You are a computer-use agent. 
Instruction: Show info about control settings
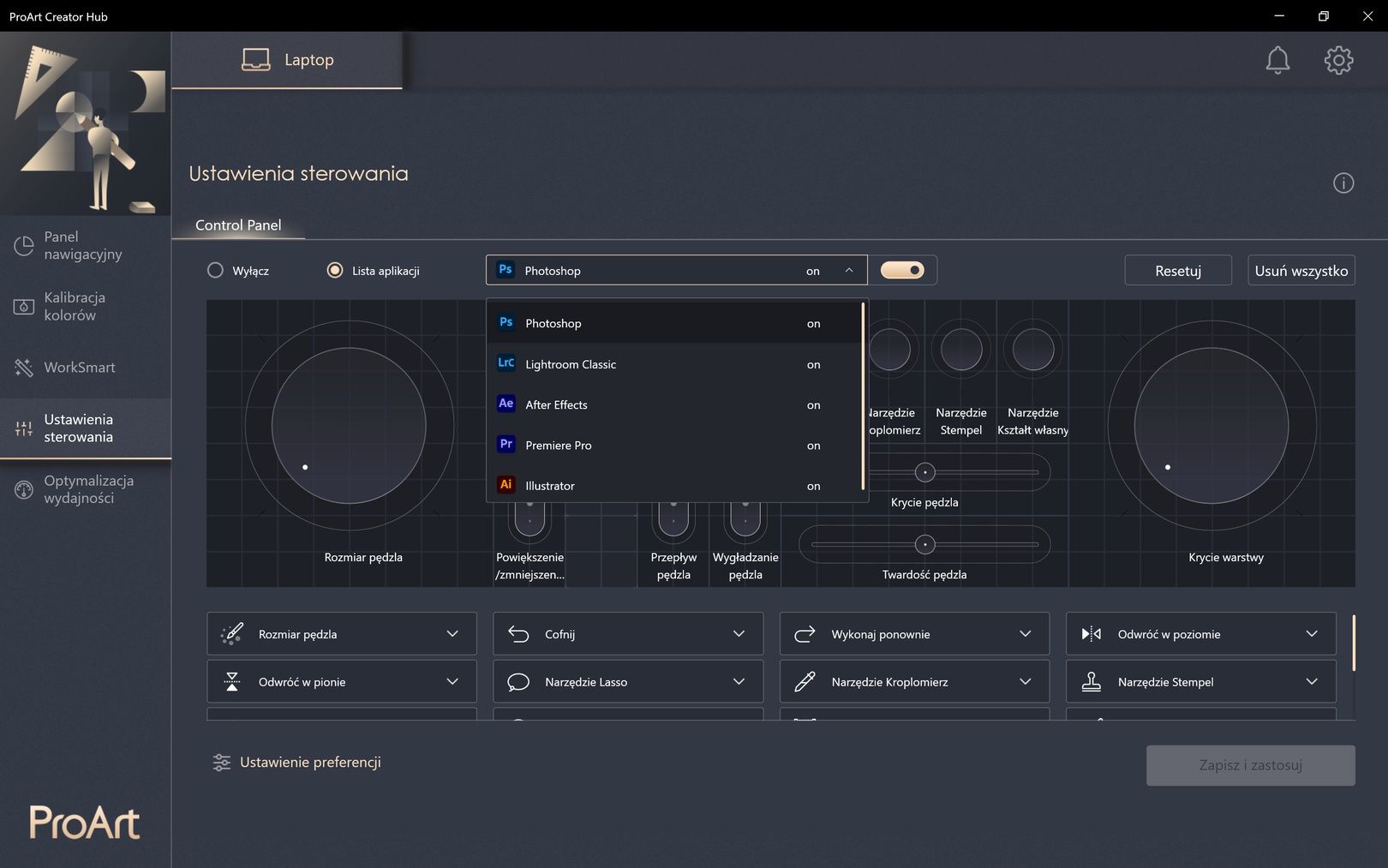[1343, 183]
